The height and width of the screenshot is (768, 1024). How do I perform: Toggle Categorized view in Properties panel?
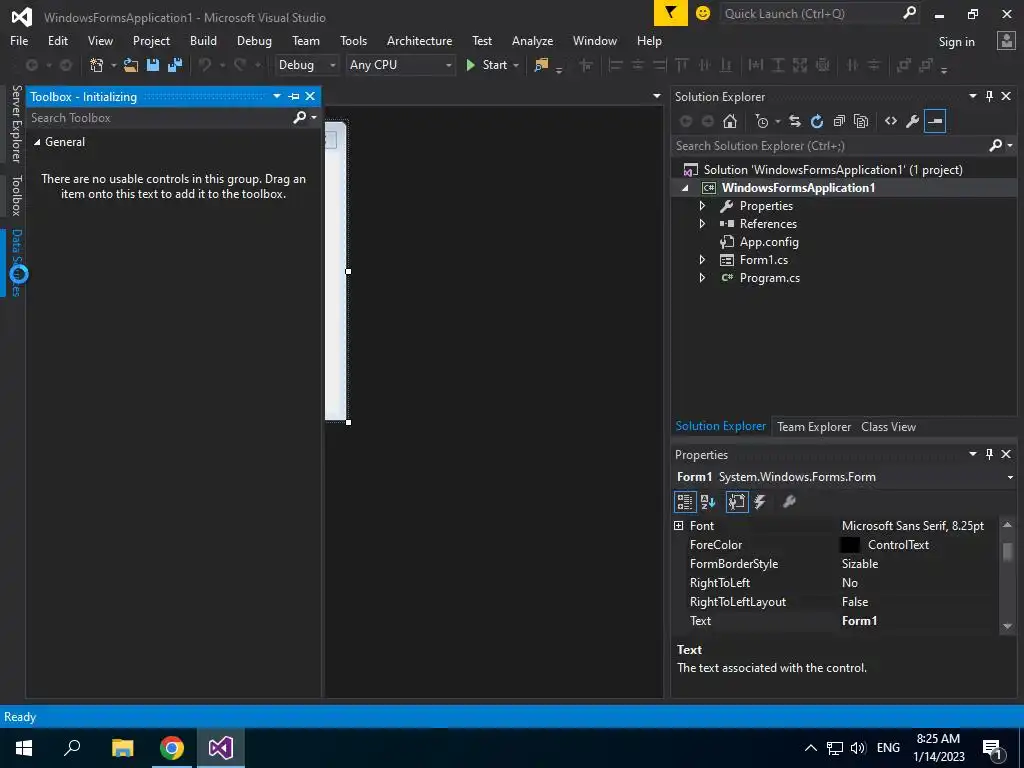685,502
